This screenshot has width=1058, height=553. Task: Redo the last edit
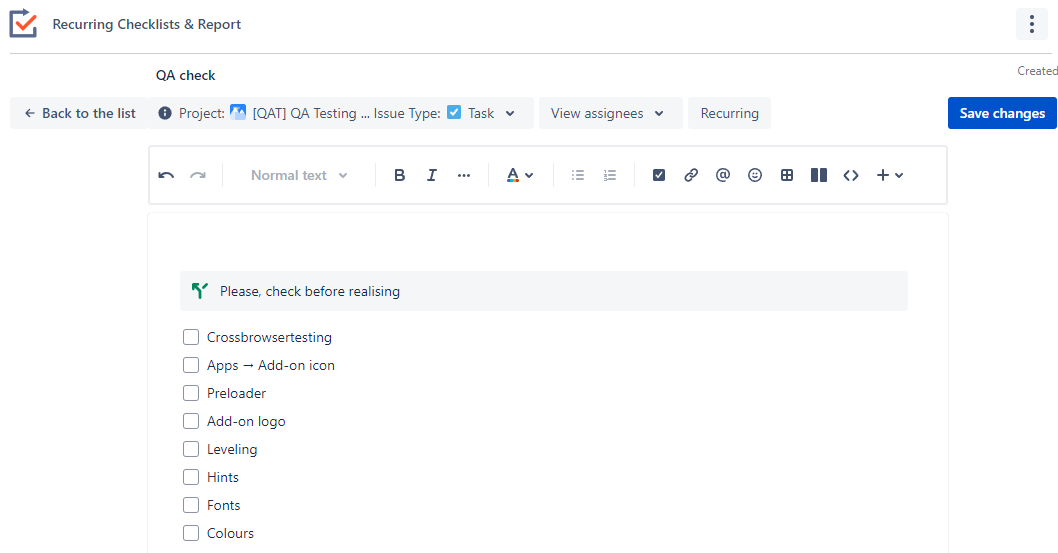tap(198, 175)
